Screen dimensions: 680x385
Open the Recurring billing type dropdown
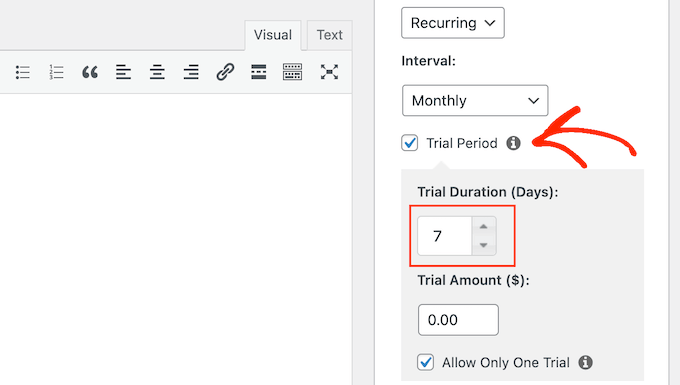pos(453,23)
